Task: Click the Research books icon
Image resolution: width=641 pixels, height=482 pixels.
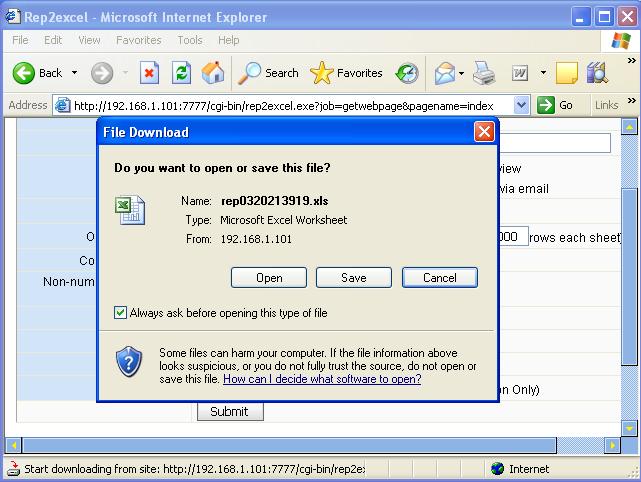Action: [597, 73]
